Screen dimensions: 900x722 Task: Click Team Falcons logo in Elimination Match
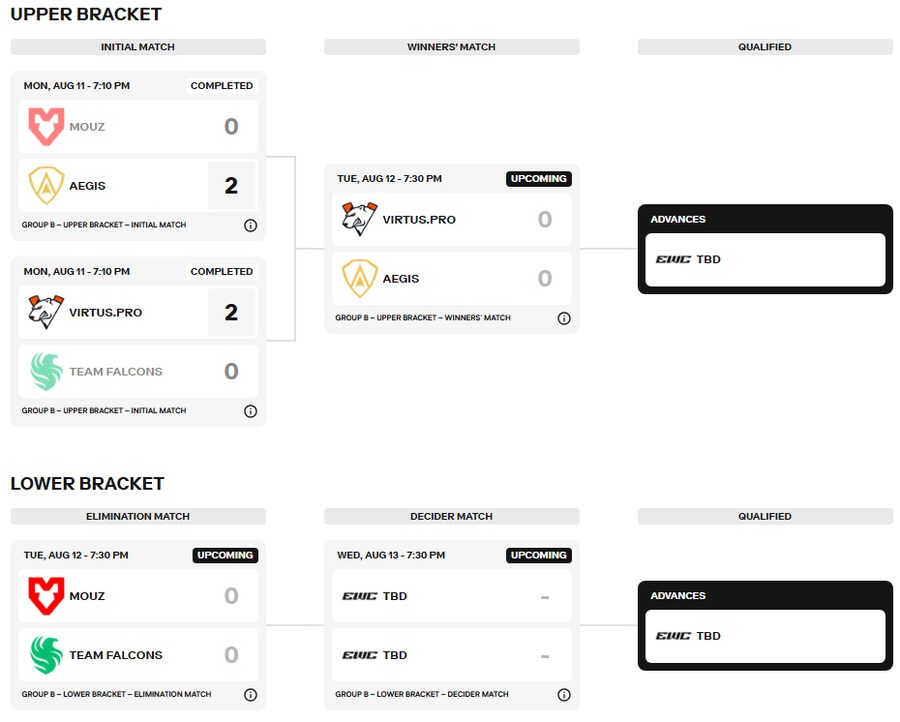46,655
